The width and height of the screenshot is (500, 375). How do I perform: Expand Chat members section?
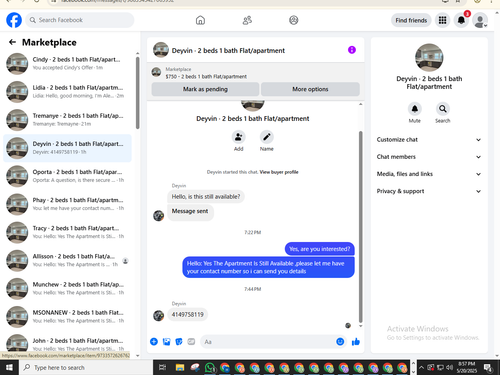coord(429,157)
